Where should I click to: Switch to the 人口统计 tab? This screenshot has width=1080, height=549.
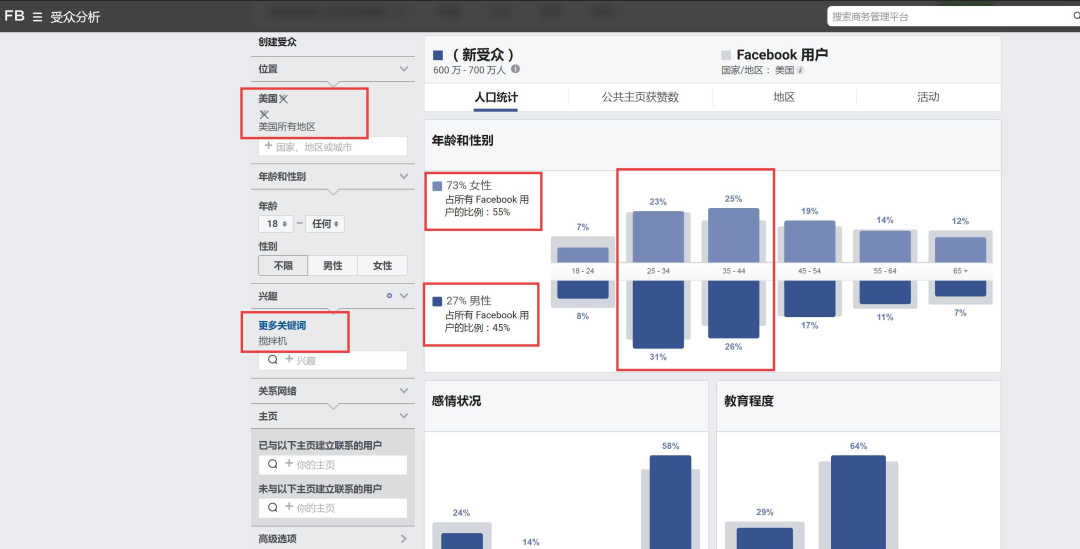tap(496, 97)
